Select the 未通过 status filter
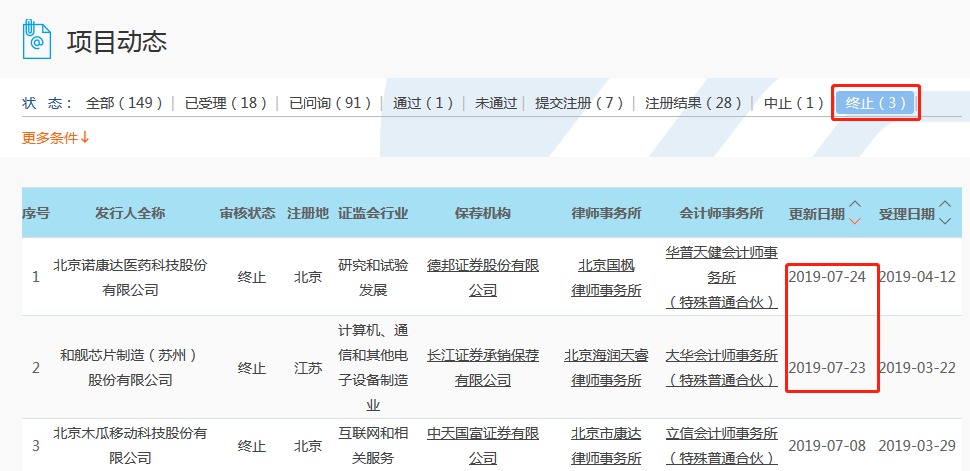The image size is (970, 471). click(x=496, y=103)
